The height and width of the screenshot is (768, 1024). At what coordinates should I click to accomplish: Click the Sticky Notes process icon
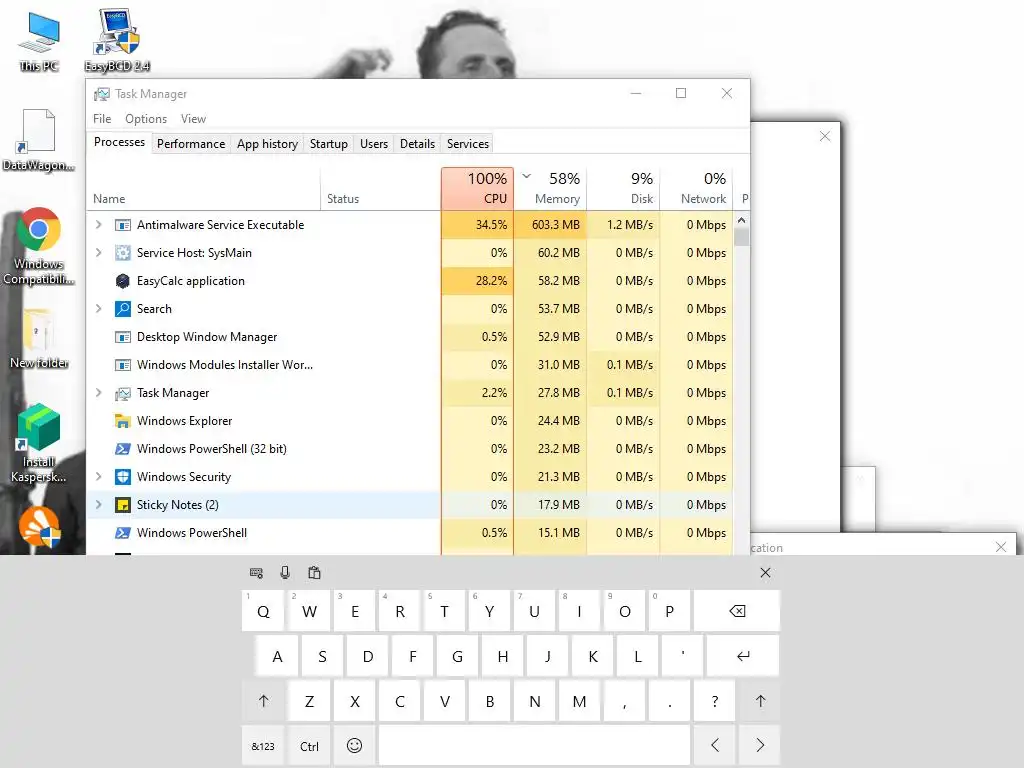(x=122, y=505)
